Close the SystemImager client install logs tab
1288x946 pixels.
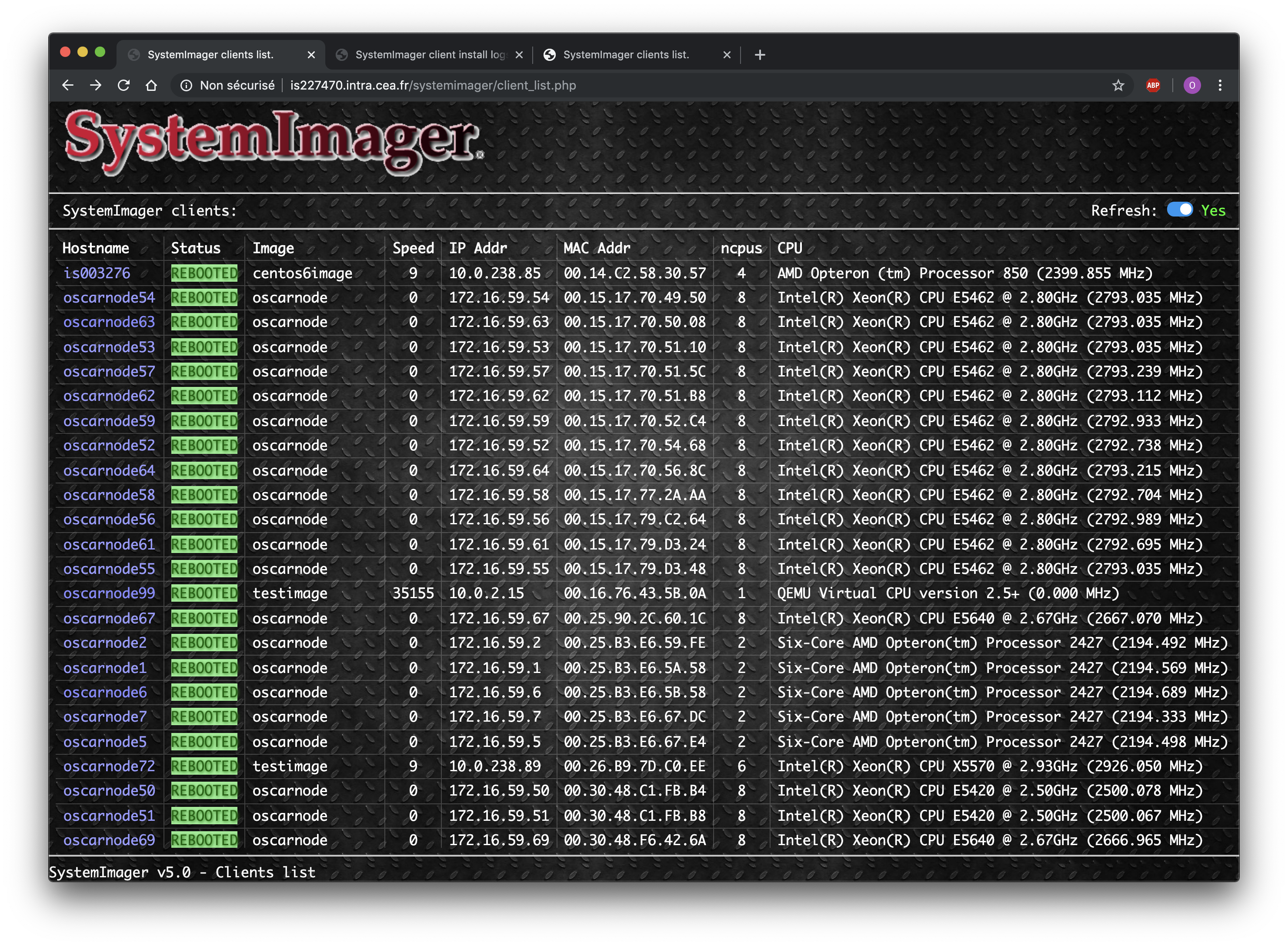pos(519,55)
